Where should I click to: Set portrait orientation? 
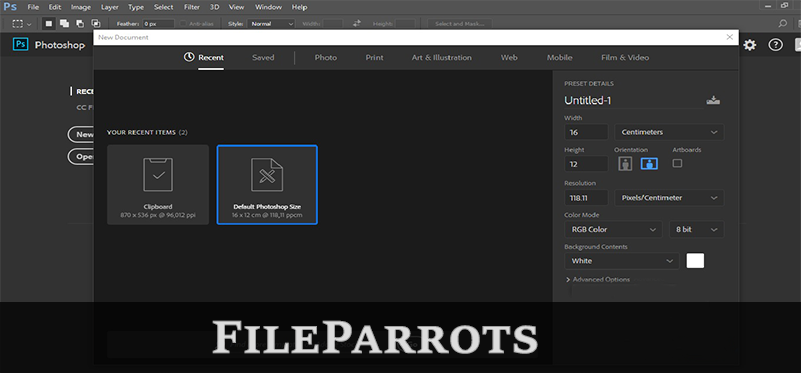(625, 164)
